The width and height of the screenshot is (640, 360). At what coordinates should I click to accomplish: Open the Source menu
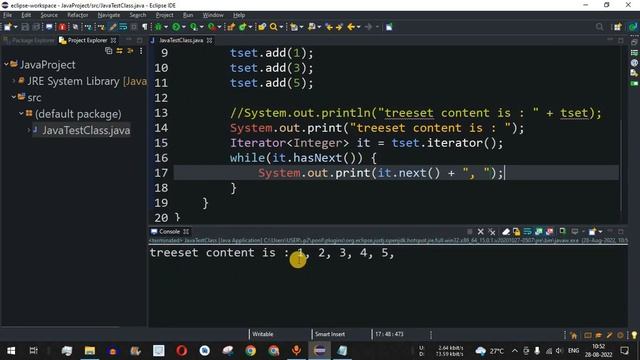tap(49, 15)
